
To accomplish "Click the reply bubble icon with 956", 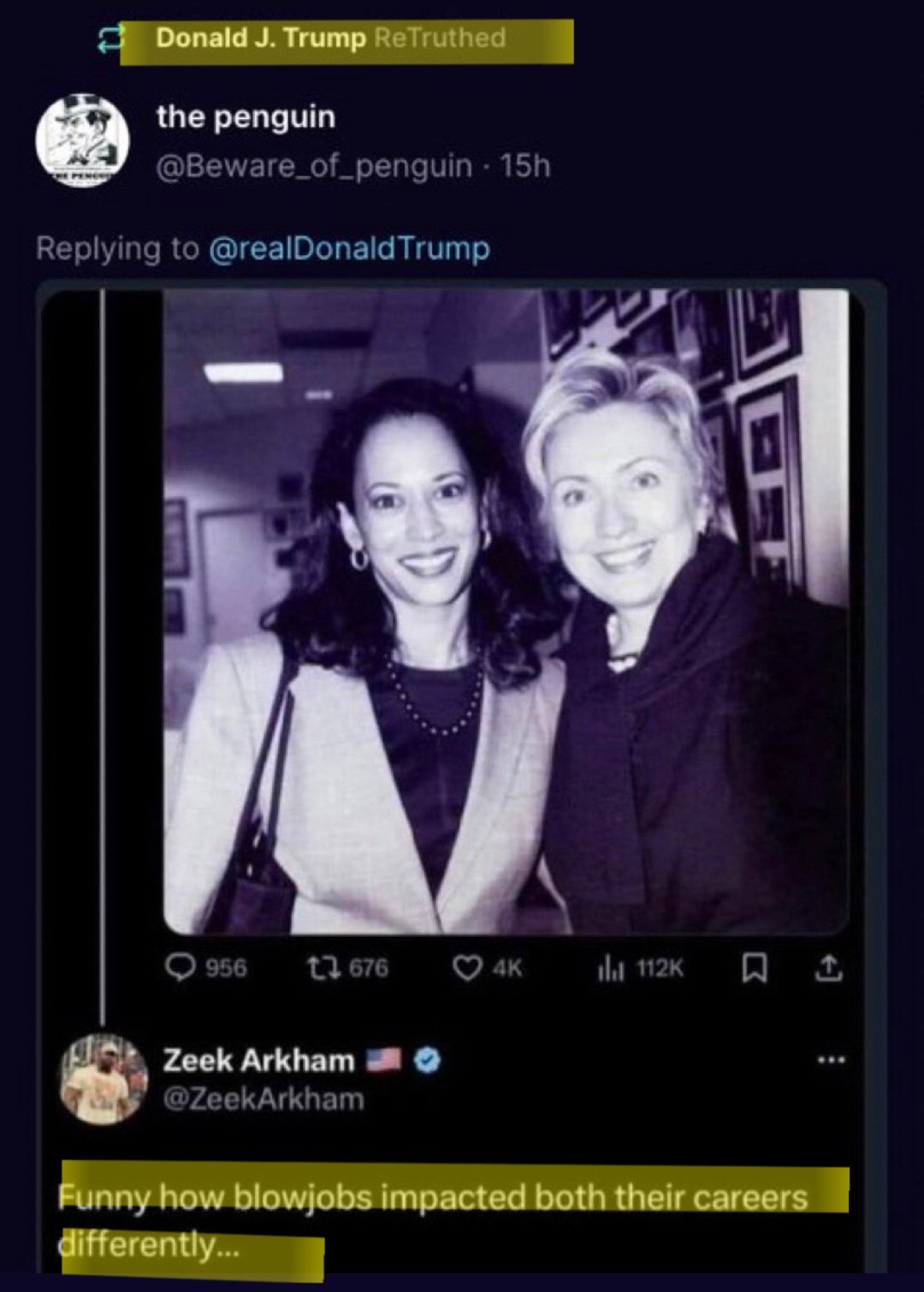I will pos(181,968).
